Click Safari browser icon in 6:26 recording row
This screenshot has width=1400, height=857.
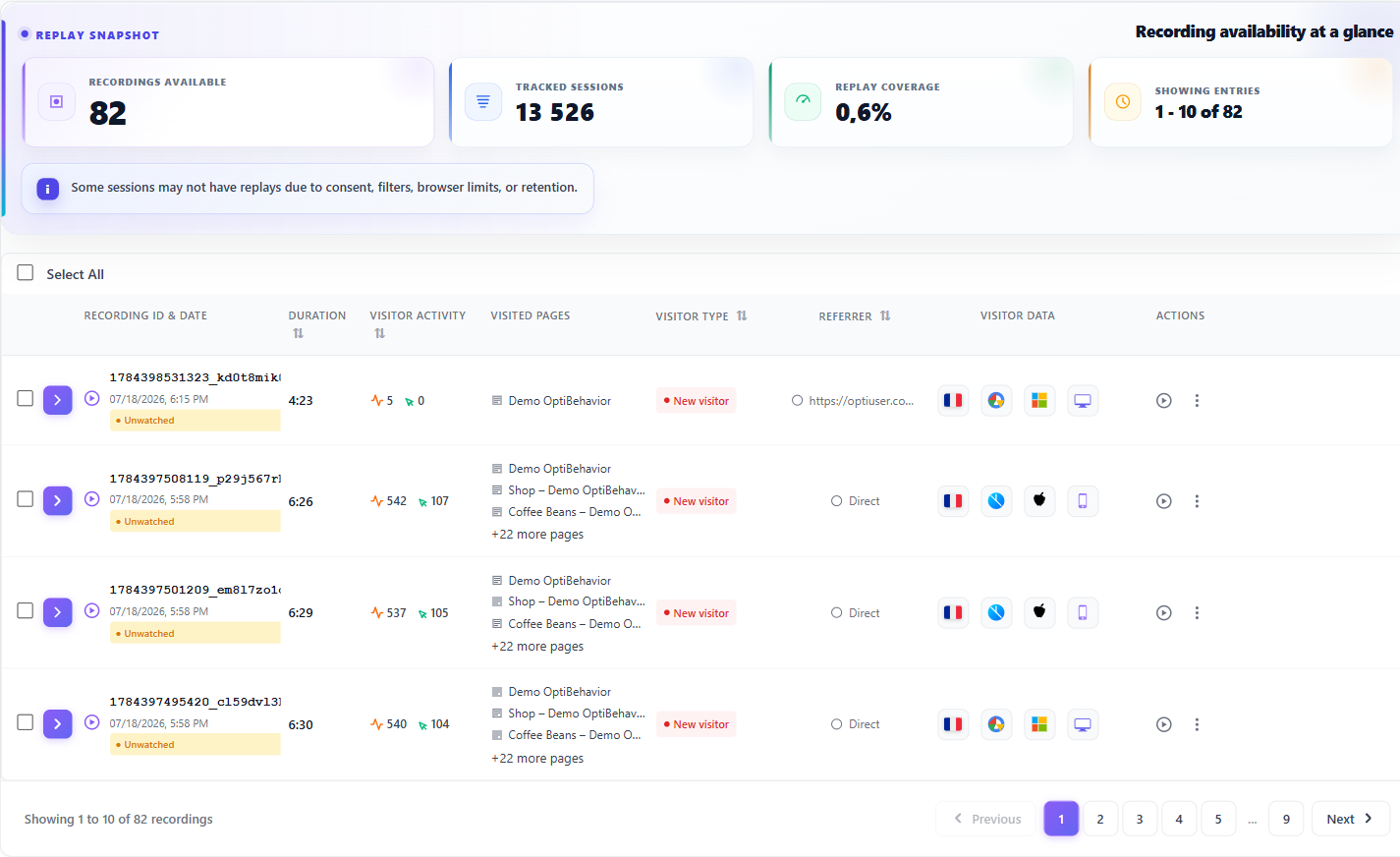pyautogui.click(x=996, y=501)
